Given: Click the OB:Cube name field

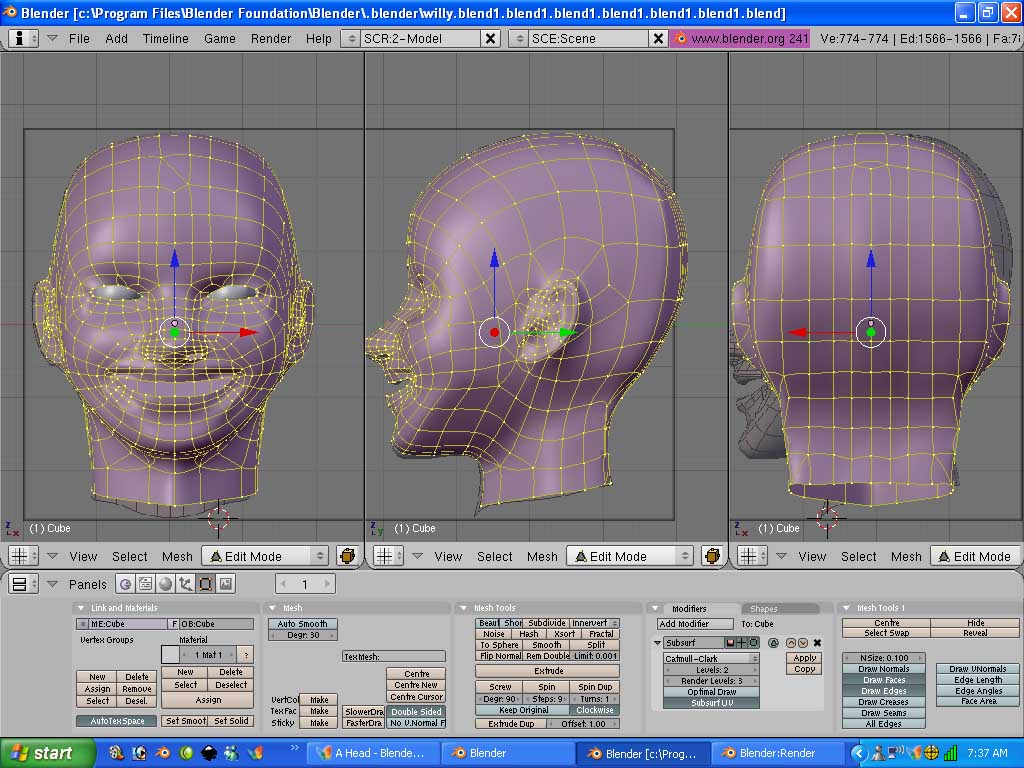Looking at the screenshot, I should [217, 624].
